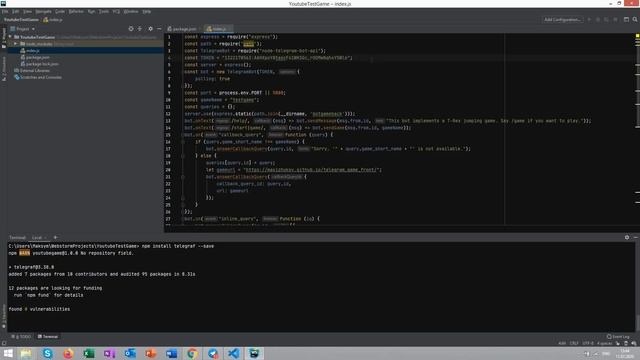Click the CRLF line separator in status bar
The width and height of the screenshot is (640, 360).
coord(574,344)
